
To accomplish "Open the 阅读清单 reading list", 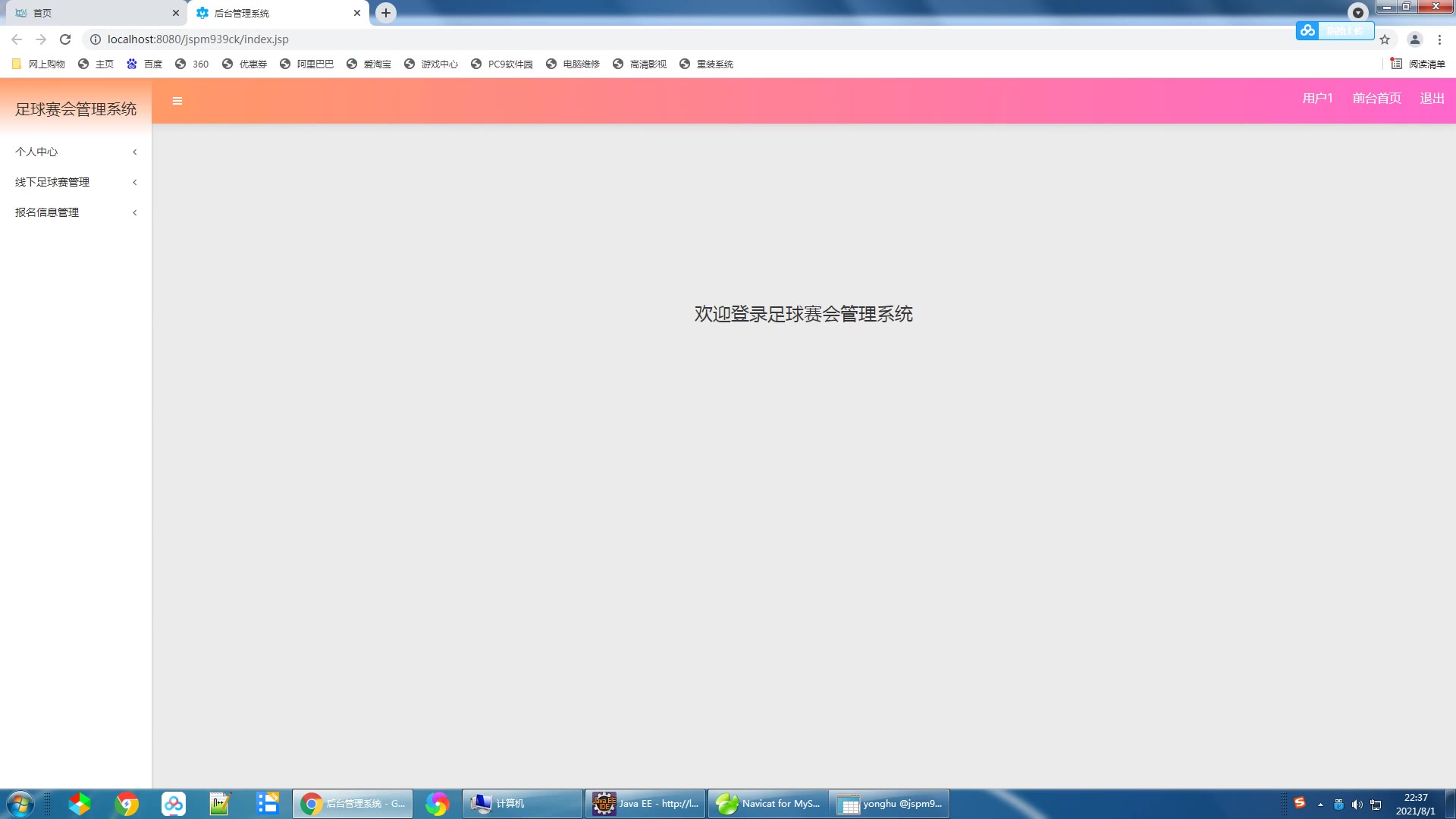I will pyautogui.click(x=1418, y=64).
